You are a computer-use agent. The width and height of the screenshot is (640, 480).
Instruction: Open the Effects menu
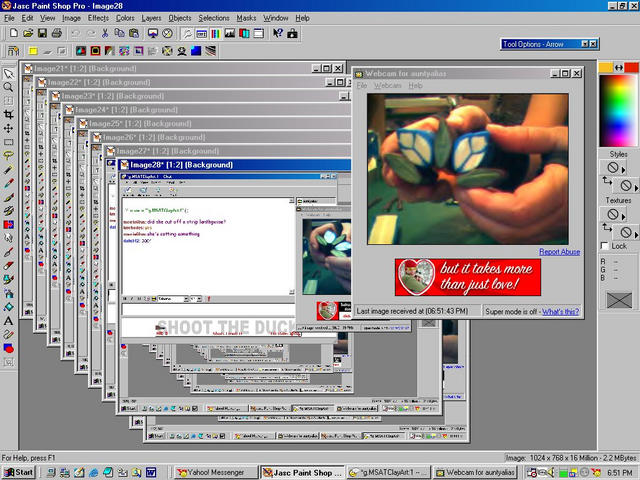[x=98, y=18]
